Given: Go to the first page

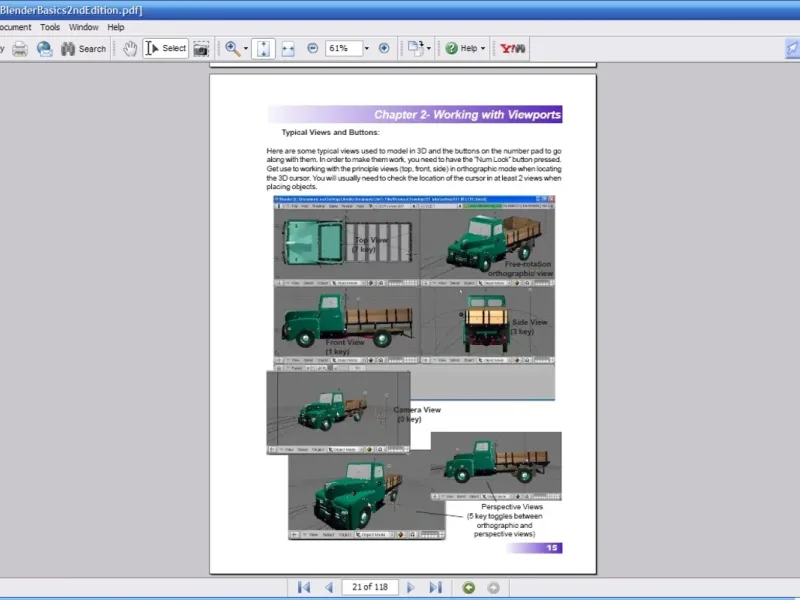Looking at the screenshot, I should pyautogui.click(x=304, y=587).
